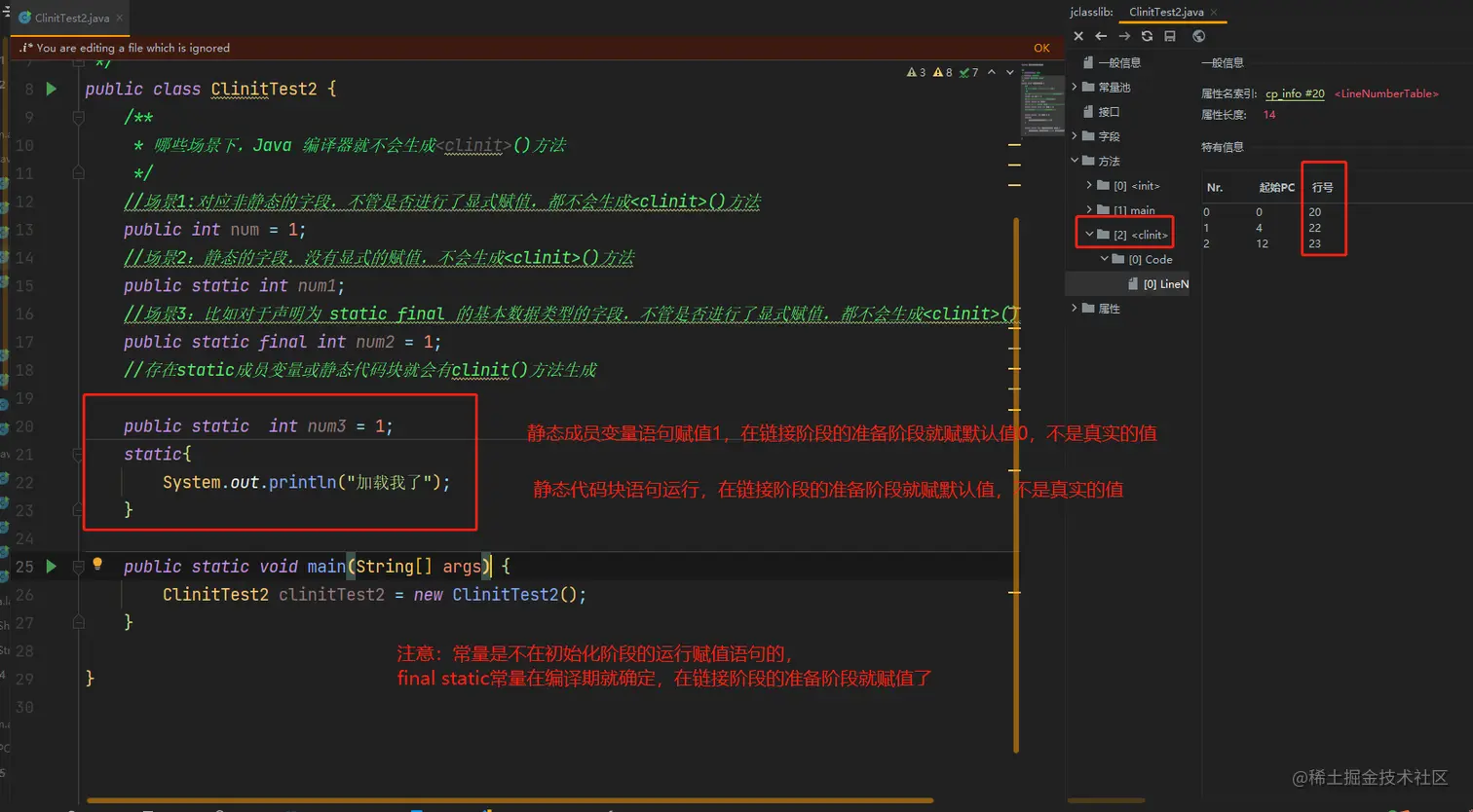
Task: Click the ClinitTest2.java editor tab file icon
Action: pos(25,18)
